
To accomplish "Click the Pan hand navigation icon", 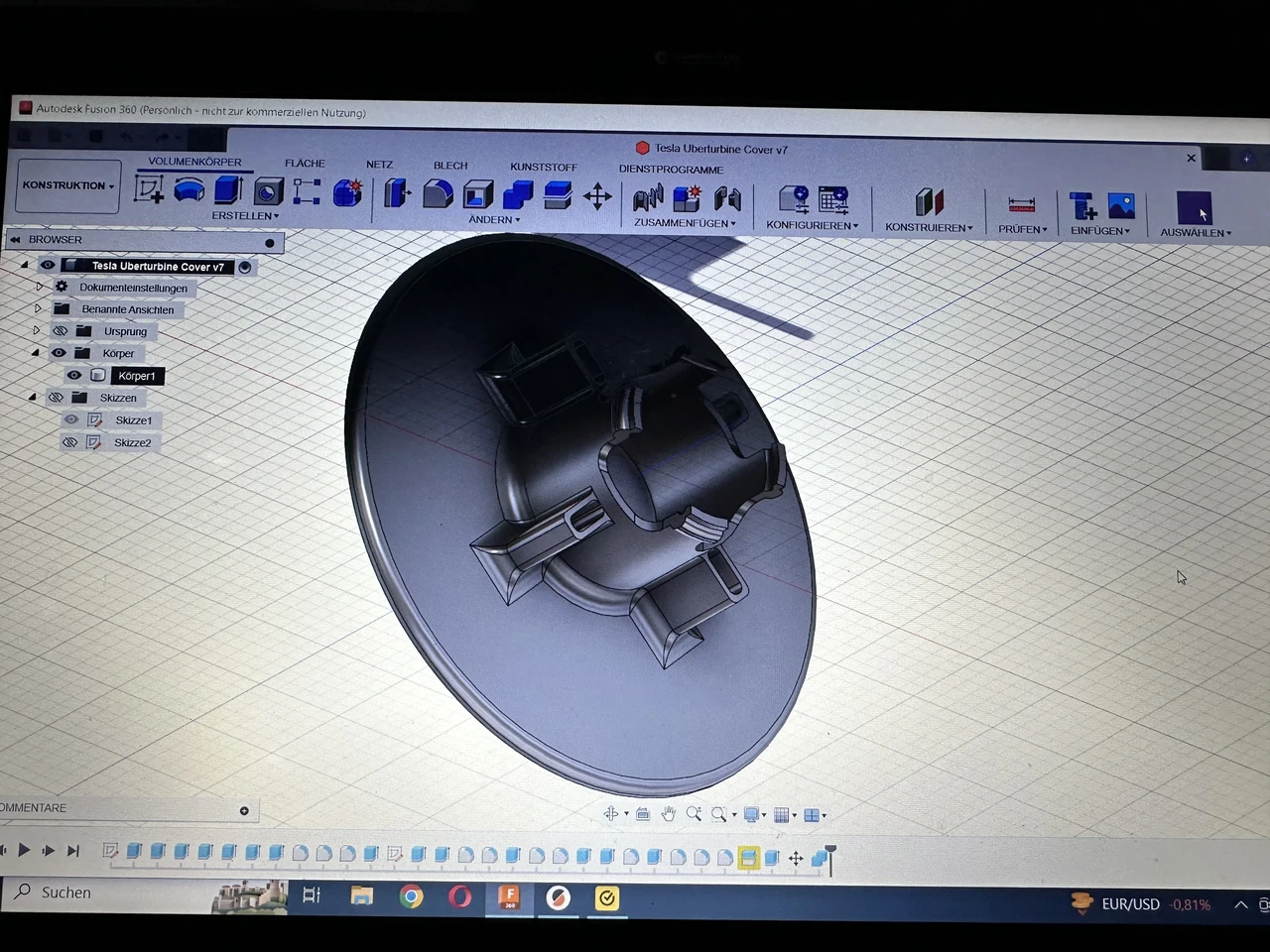I will pos(669,814).
